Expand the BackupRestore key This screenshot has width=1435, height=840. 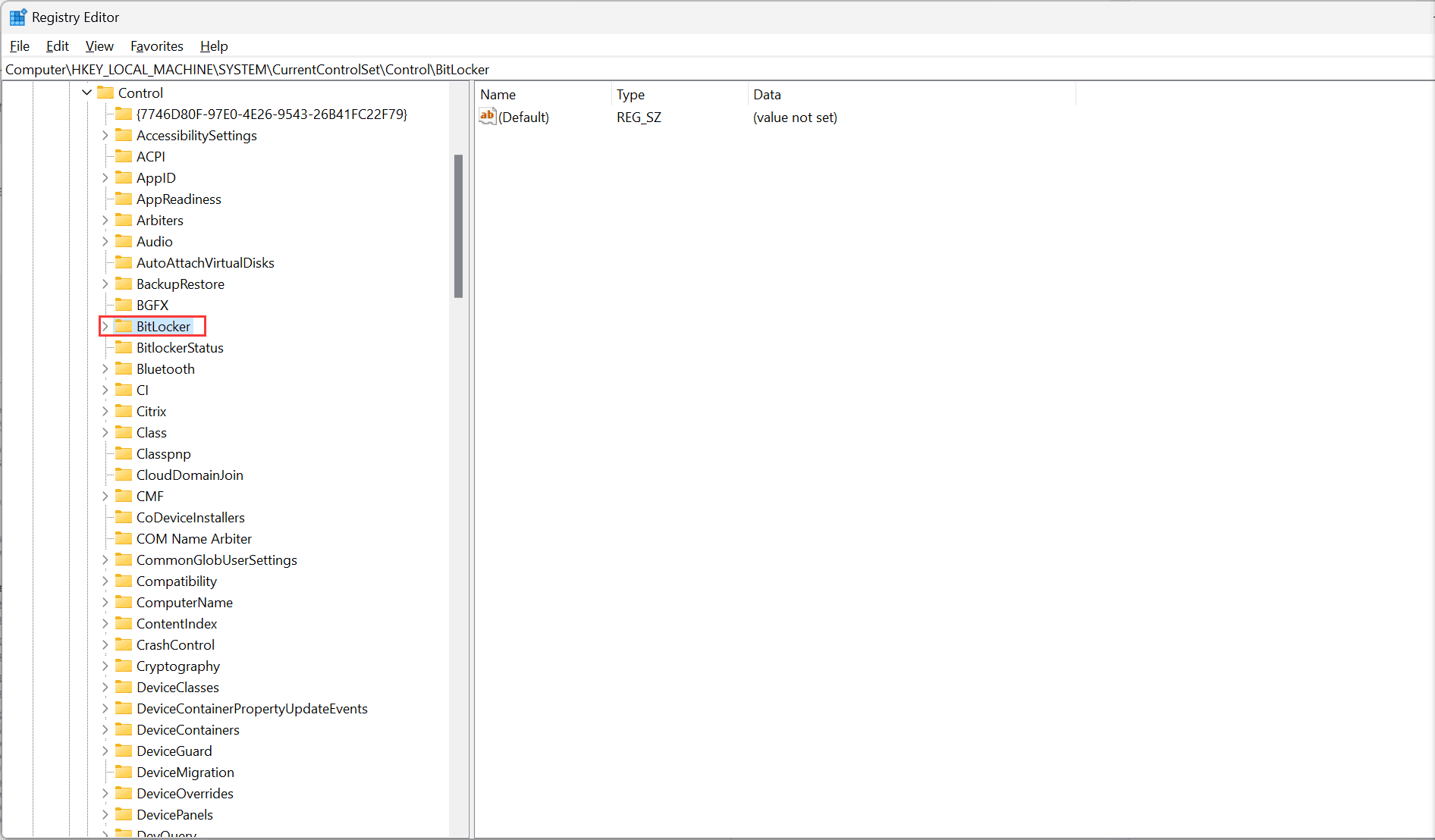[105, 284]
